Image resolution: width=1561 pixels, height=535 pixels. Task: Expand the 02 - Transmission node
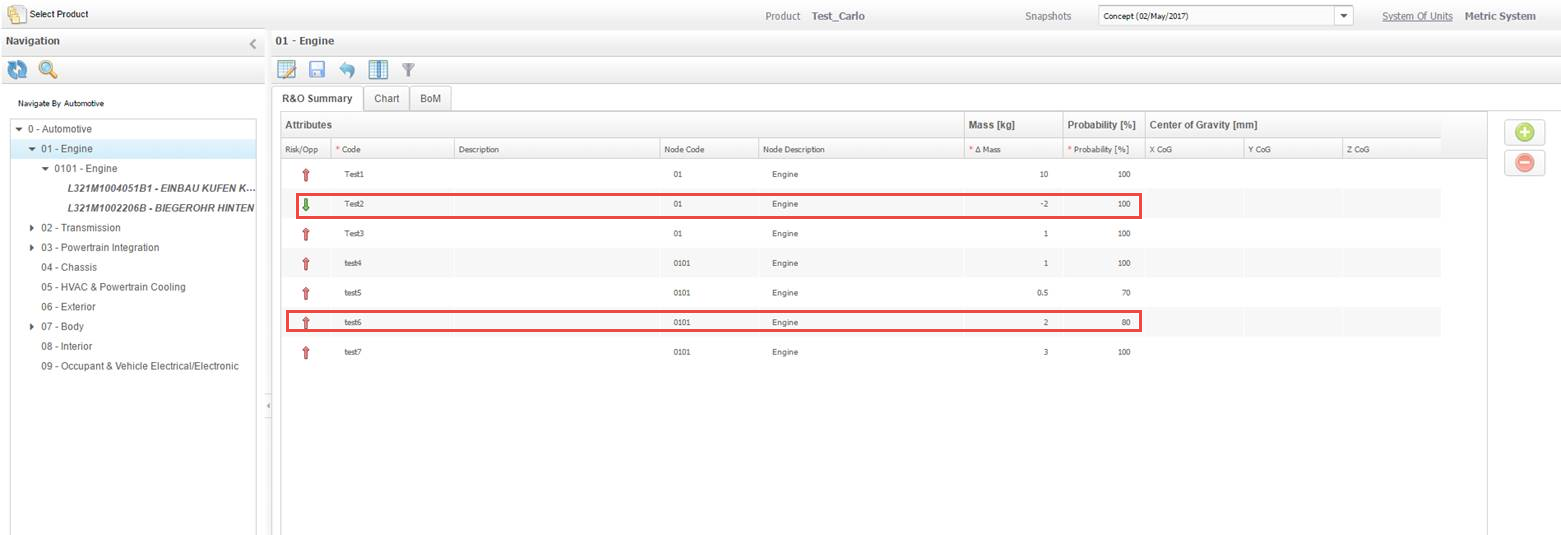coord(32,228)
